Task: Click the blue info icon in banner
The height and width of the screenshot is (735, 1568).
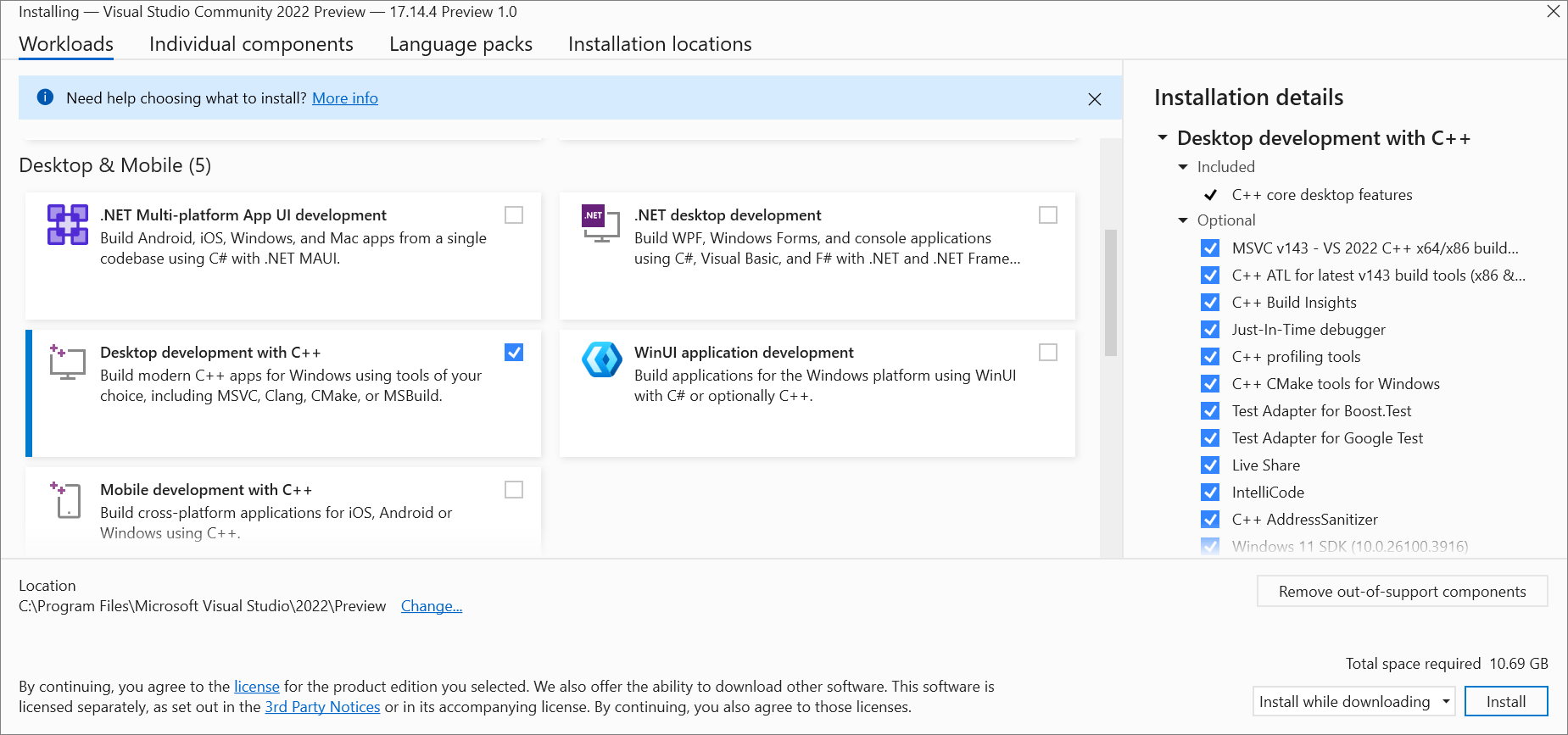Action: (46, 97)
